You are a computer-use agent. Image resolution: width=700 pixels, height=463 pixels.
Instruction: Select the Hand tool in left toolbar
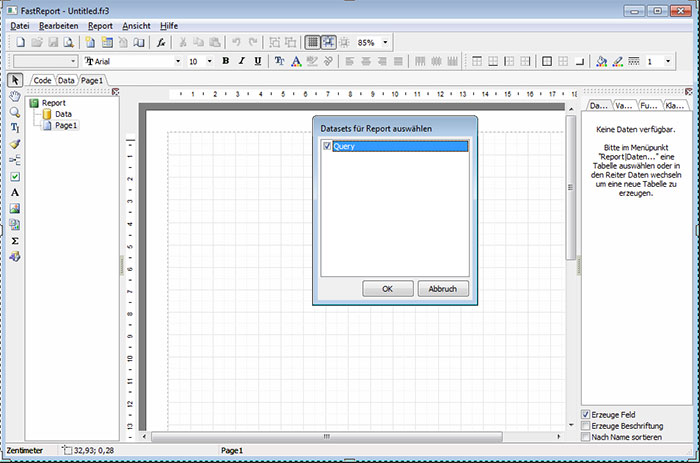[x=15, y=96]
